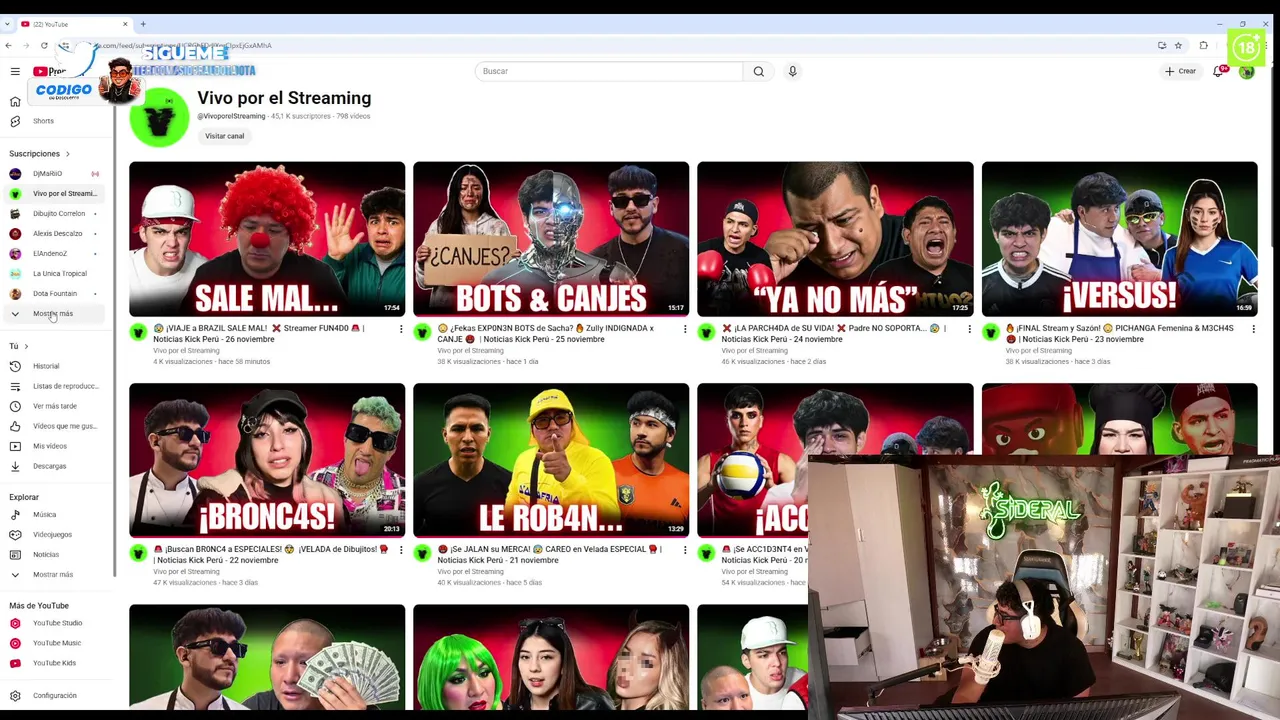Image resolution: width=1280 pixels, height=720 pixels.
Task: Open the VIAJE a BRAZIL SALE MAL title
Action: coord(260,334)
